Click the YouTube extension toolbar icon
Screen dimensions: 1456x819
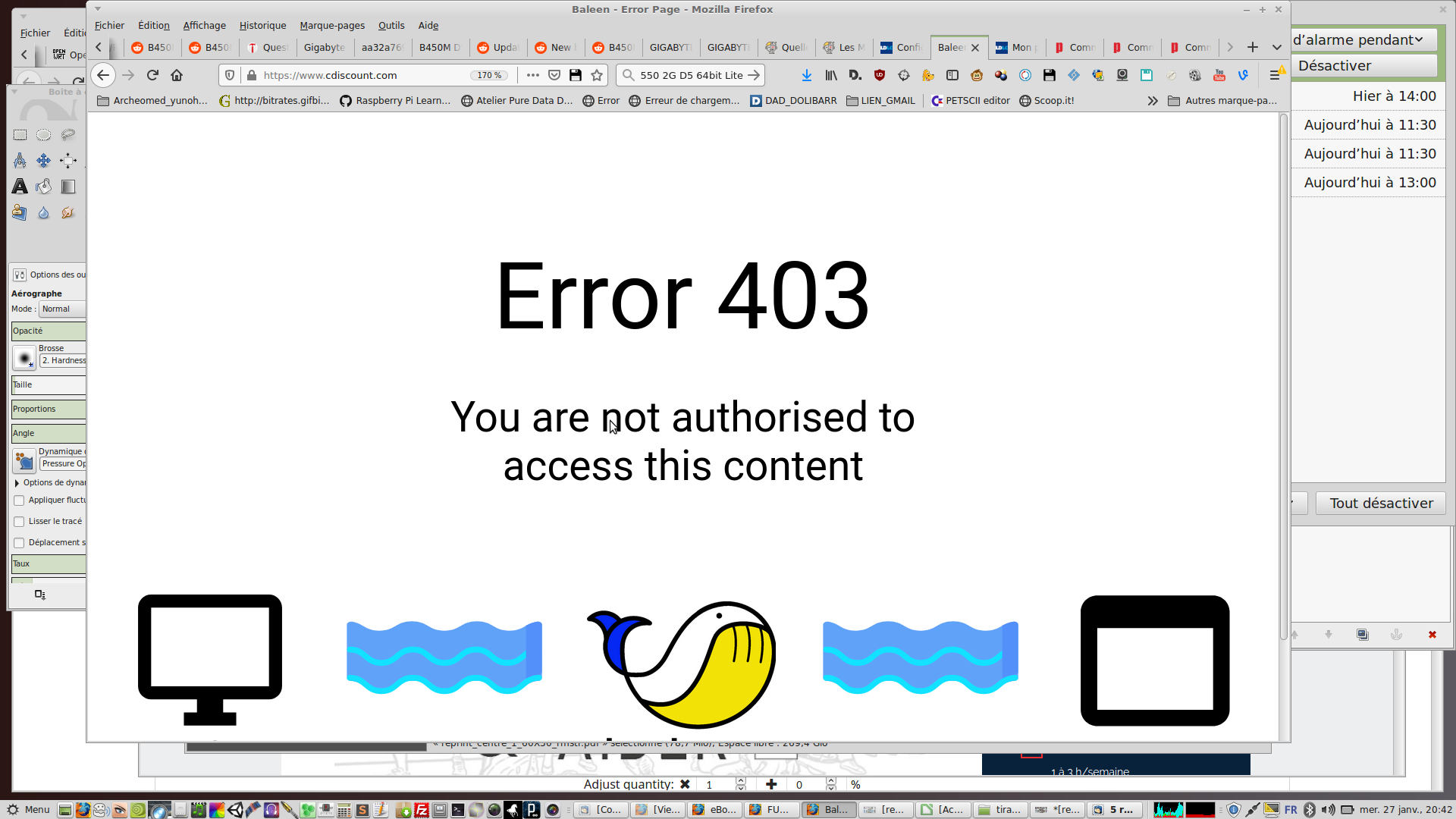pos(1219,75)
